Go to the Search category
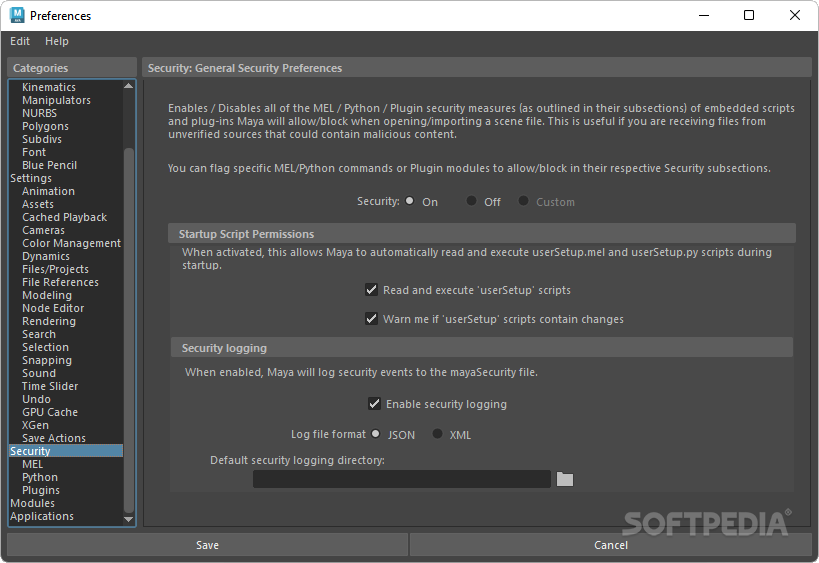This screenshot has height=563, width=819. pos(39,334)
